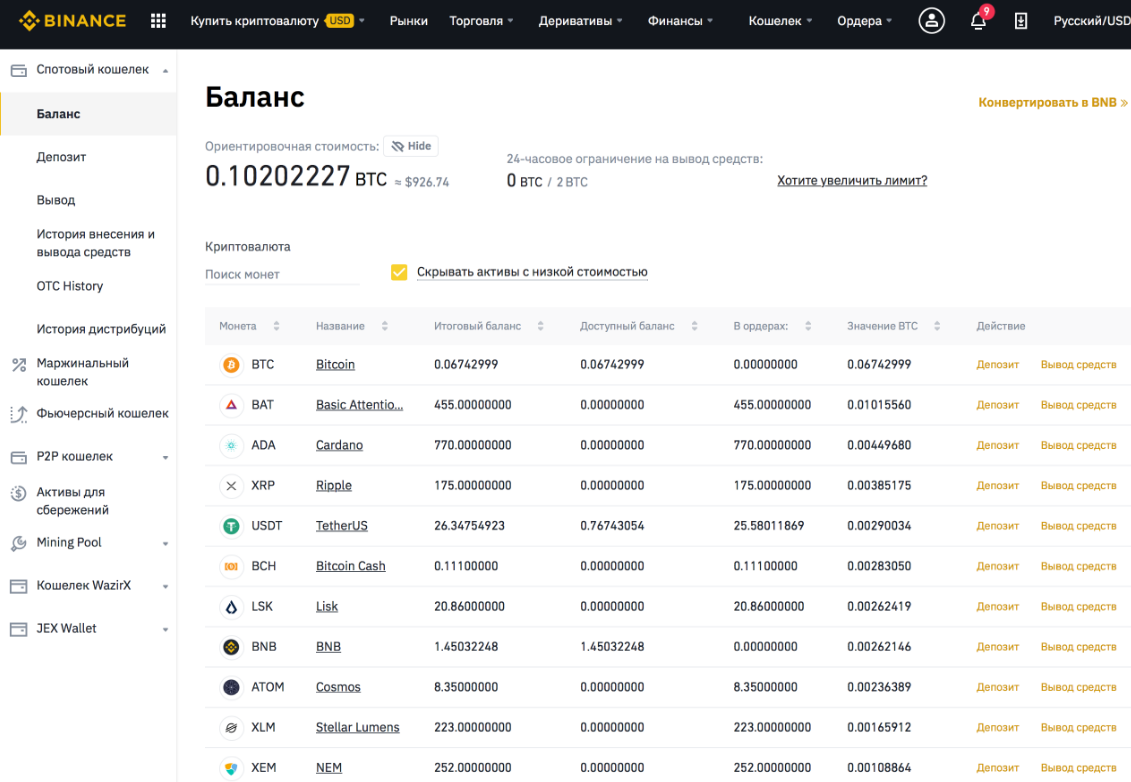
Task: Click the savings assets sidebar icon
Action: point(19,493)
